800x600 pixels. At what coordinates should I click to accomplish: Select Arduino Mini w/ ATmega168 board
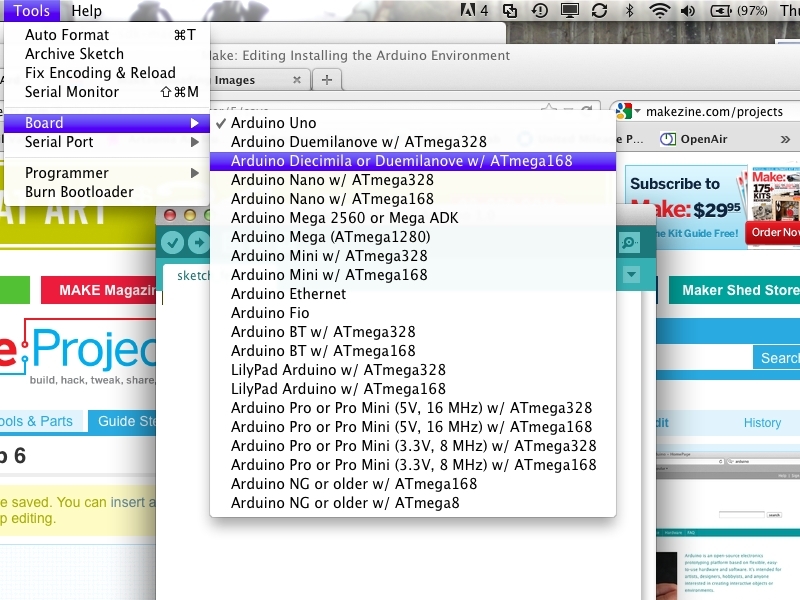(413, 275)
